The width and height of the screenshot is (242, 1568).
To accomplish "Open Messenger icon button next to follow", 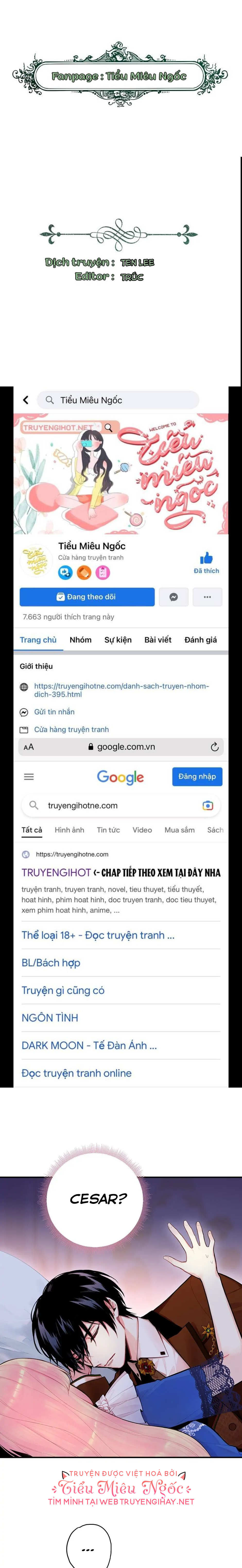I will point(174,597).
